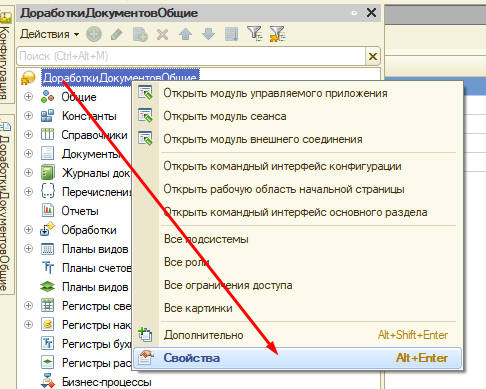Viewport: 486px width, 389px height.
Task: Click the Общие node icon
Action: (47, 97)
